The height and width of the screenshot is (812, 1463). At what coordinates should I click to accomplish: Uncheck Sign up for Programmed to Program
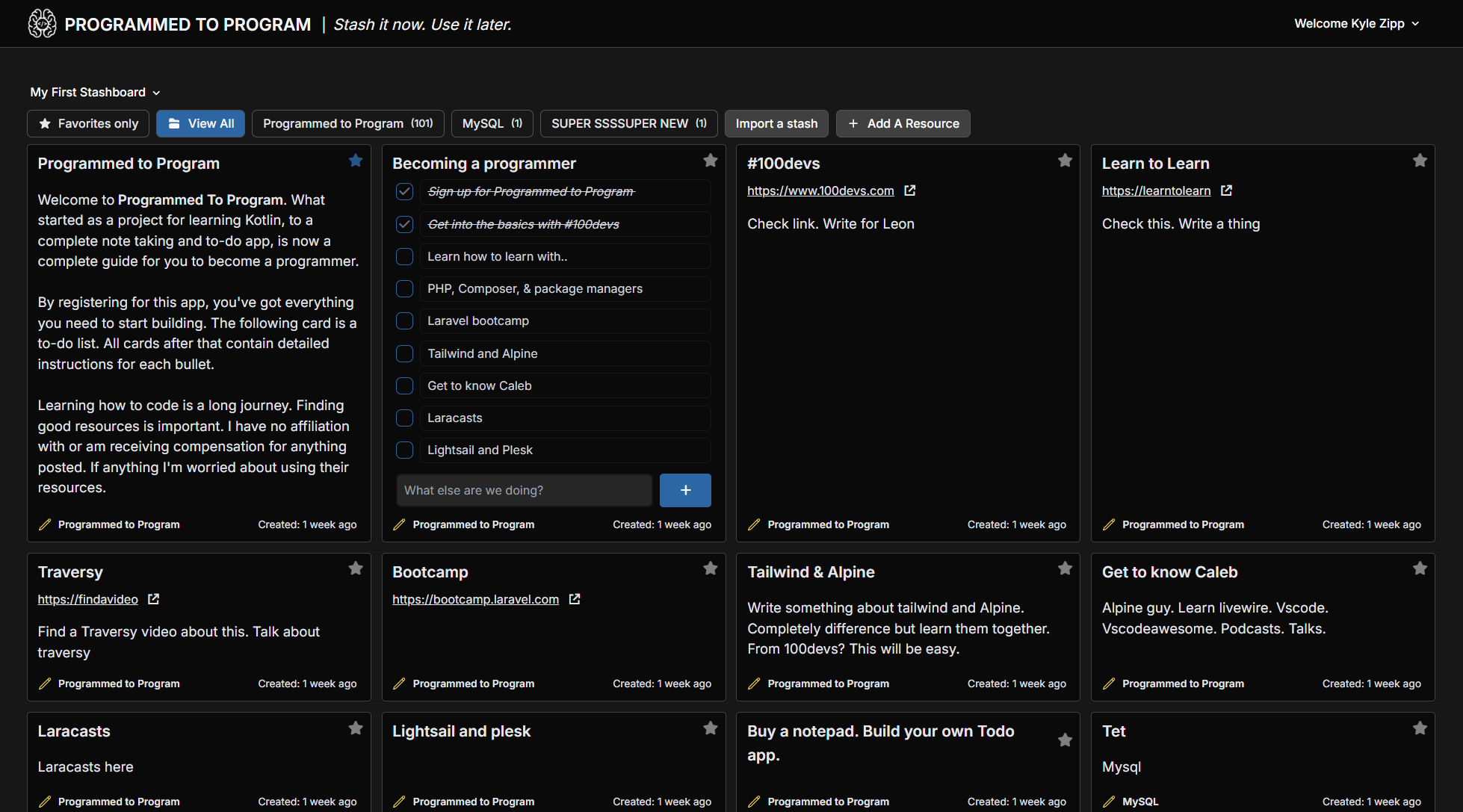tap(404, 192)
